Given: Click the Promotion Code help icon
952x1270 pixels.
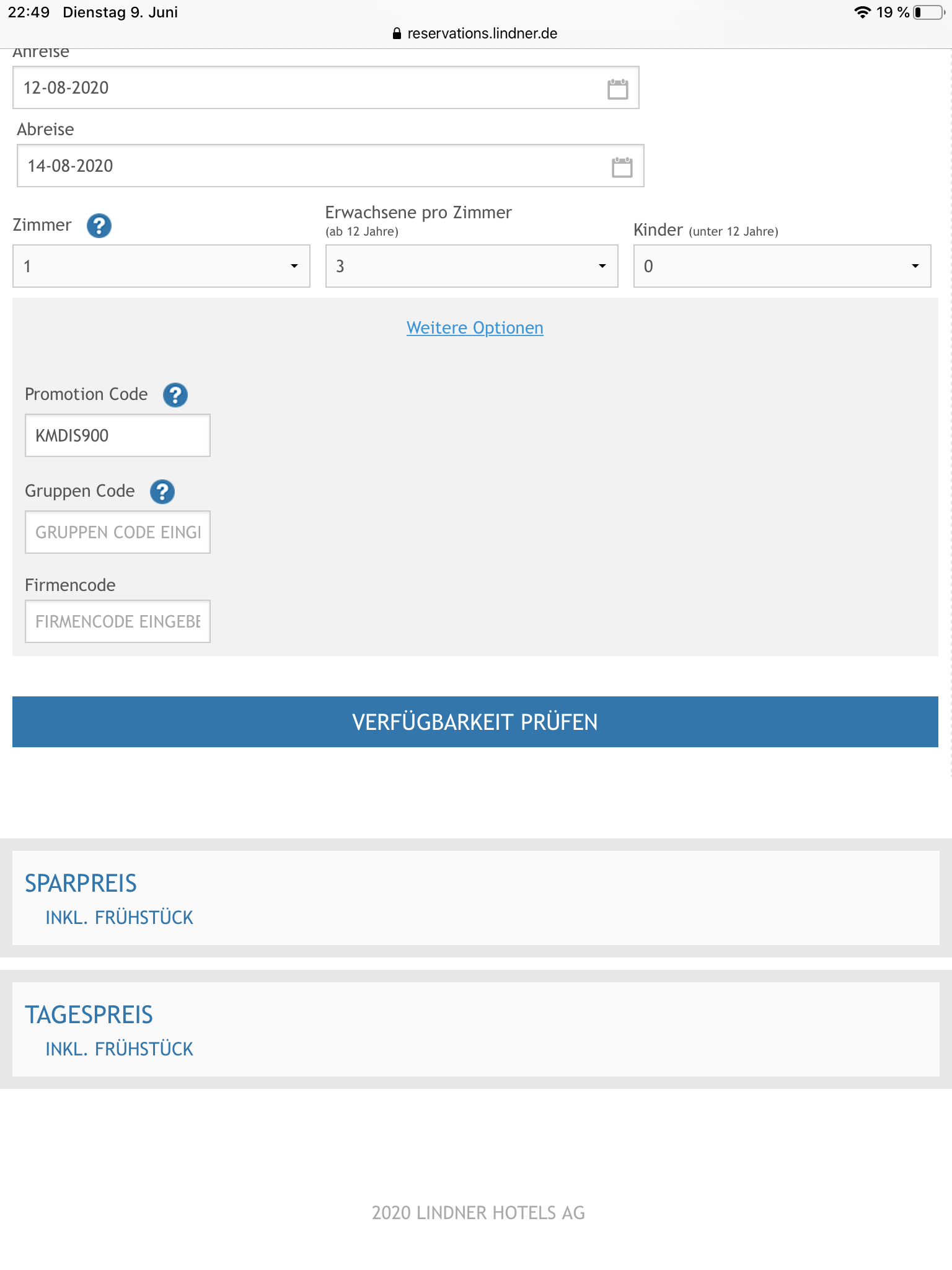Looking at the screenshot, I should coord(175,395).
